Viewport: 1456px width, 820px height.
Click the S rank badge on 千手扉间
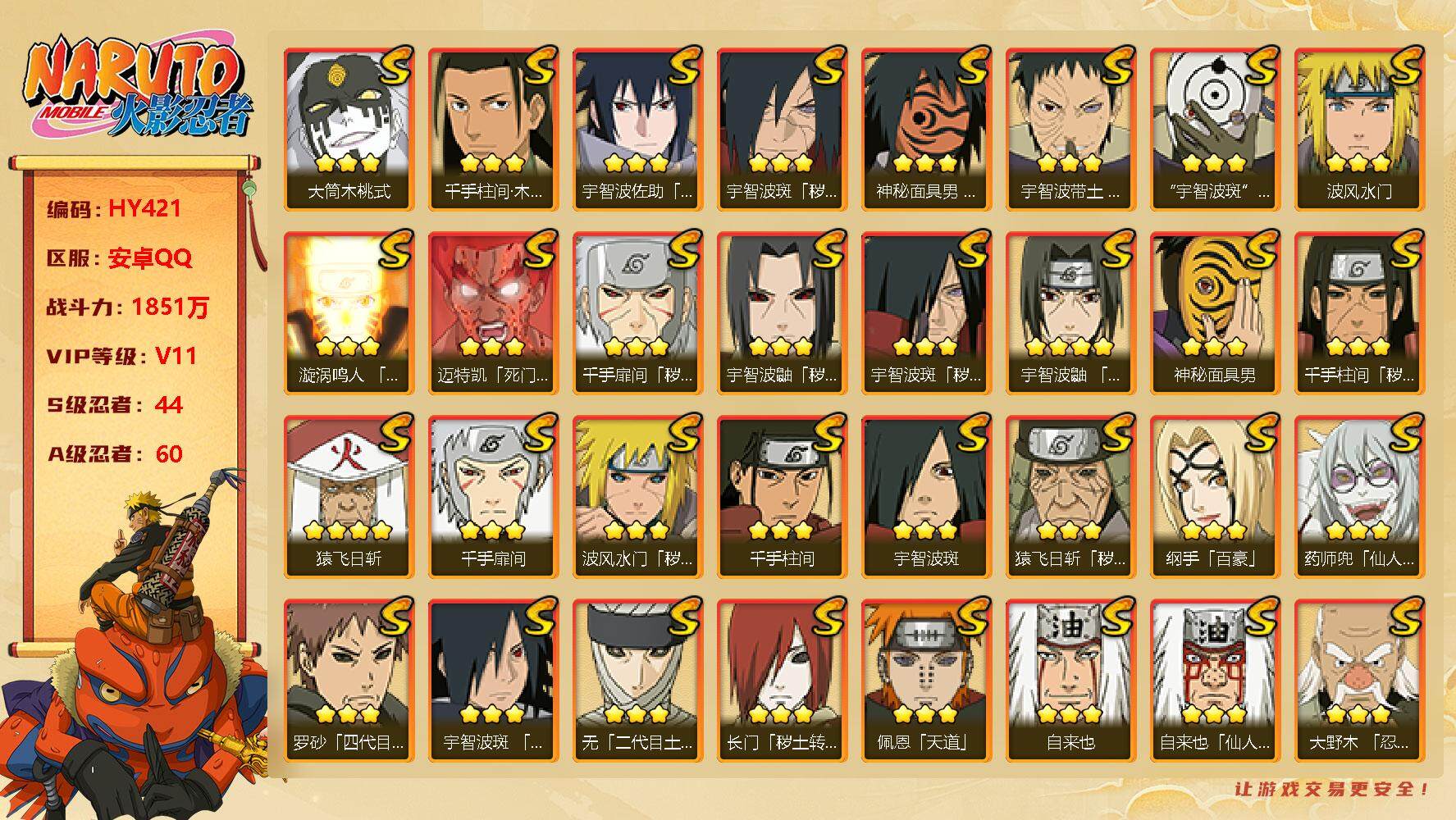tap(540, 433)
